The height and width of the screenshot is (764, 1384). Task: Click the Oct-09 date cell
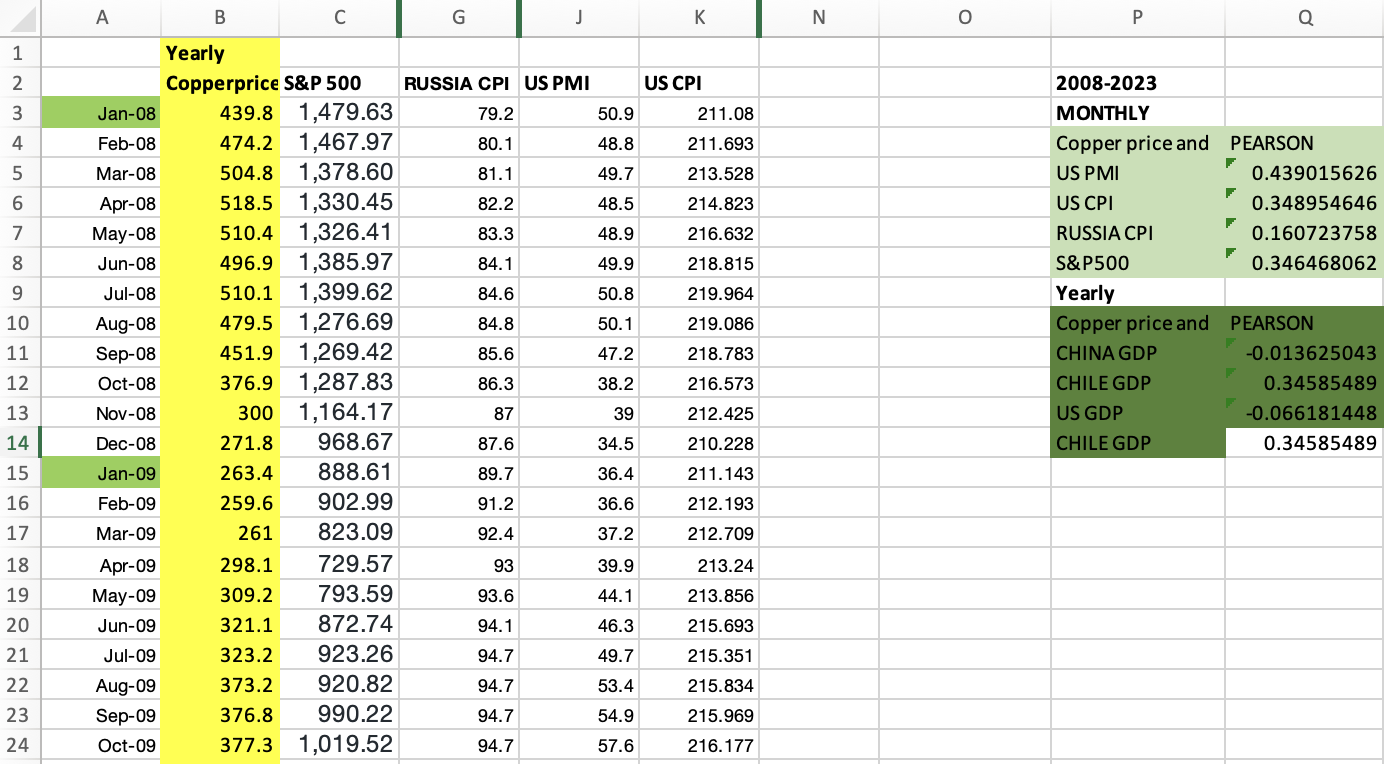click(x=101, y=745)
